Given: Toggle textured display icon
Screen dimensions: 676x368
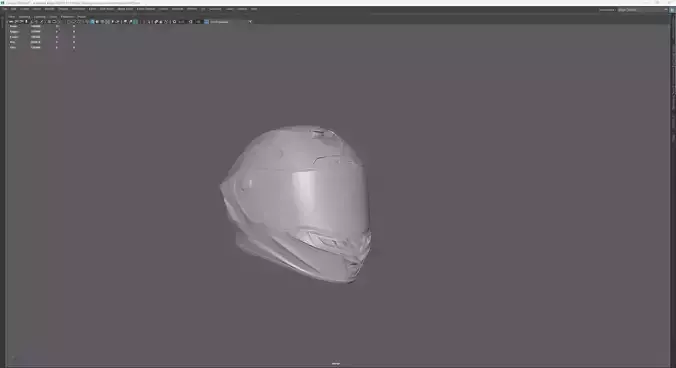Looking at the screenshot, I should (107, 22).
